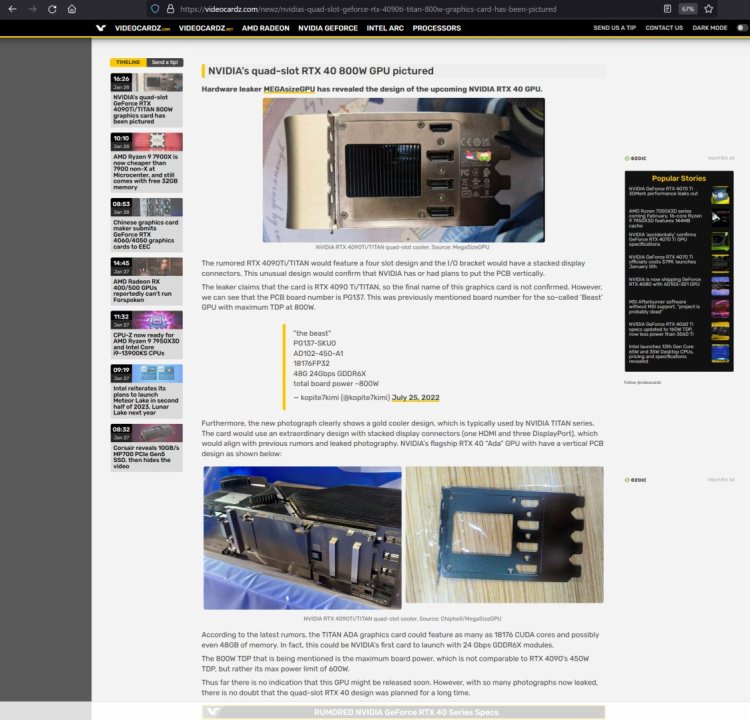Viewport: 750px width, 720px height.
Task: Open Corsair MP700 PCIe Gen5 SSD story
Action: click(x=146, y=457)
